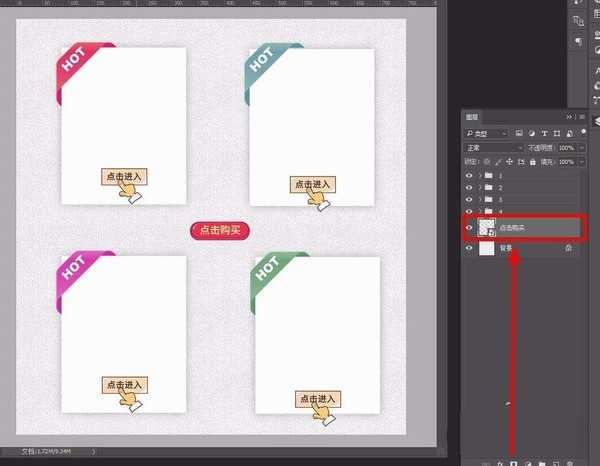Click the layer styles fx icon
Image resolution: width=600 pixels, height=466 pixels.
click(x=500, y=463)
